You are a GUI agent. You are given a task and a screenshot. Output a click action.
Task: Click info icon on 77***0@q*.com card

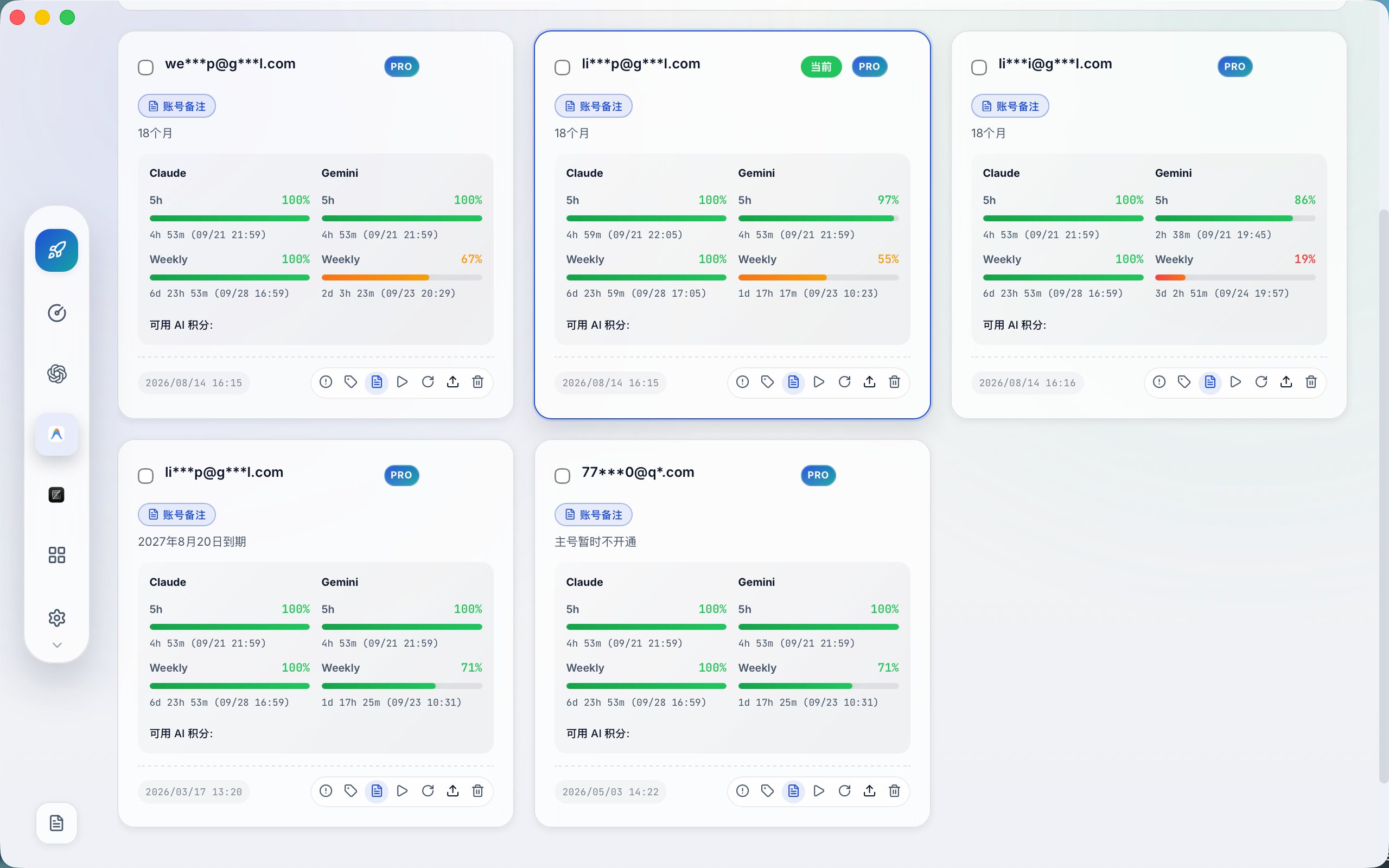coord(743,791)
